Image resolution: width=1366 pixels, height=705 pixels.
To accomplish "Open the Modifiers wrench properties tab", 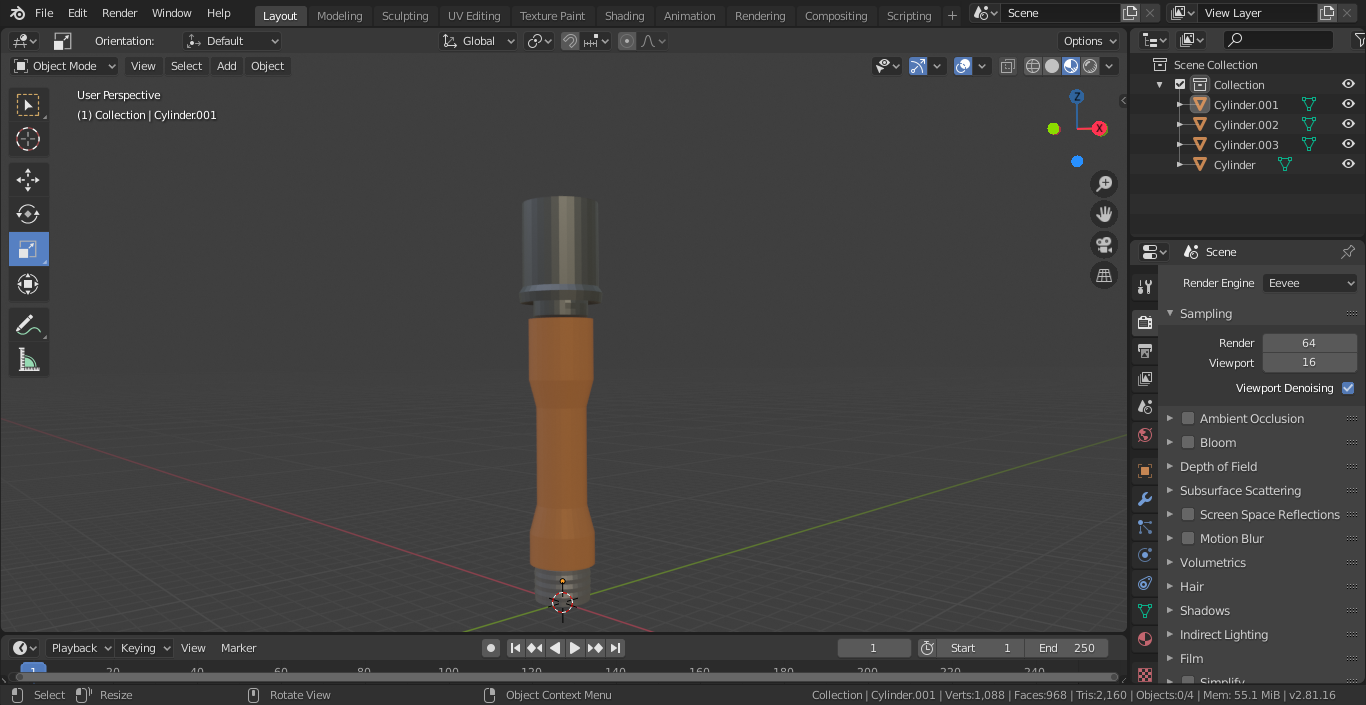I will (1145, 499).
